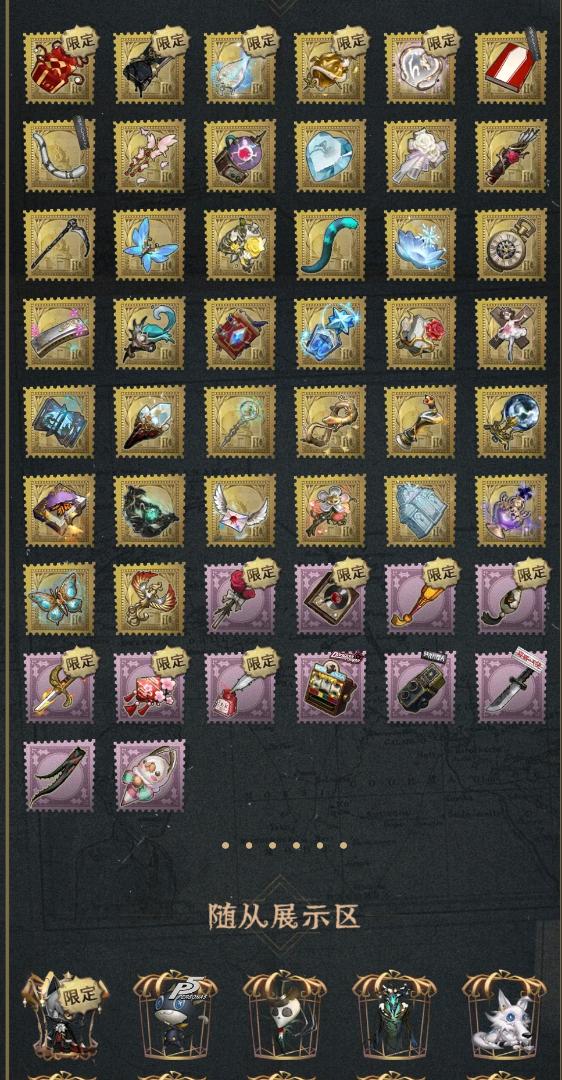
Task: Select the red gift box accessory stamp
Action: 59,68
